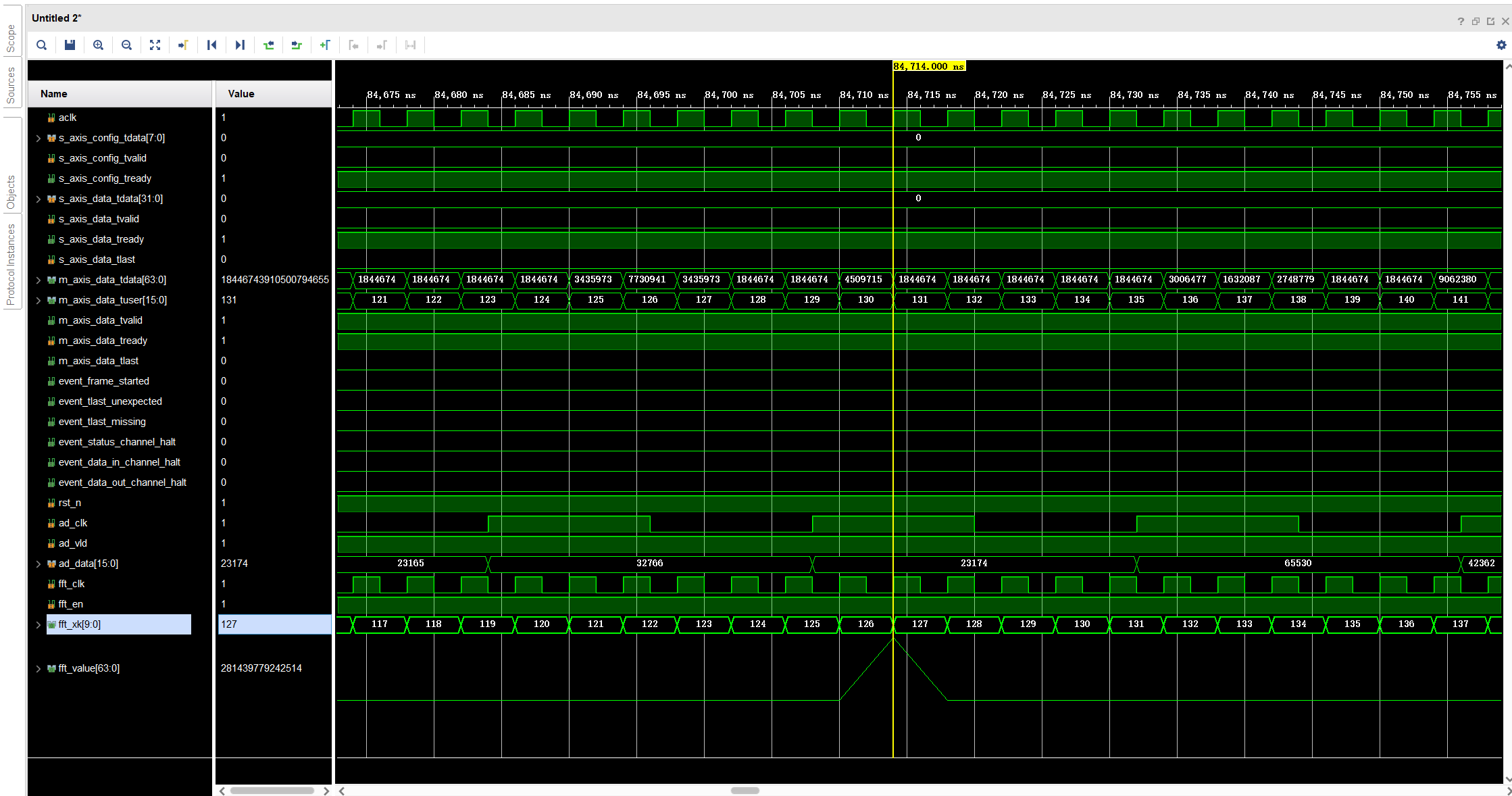This screenshot has height=796, width=1512.
Task: Select the fft_value[63:0] signal
Action: pos(89,668)
